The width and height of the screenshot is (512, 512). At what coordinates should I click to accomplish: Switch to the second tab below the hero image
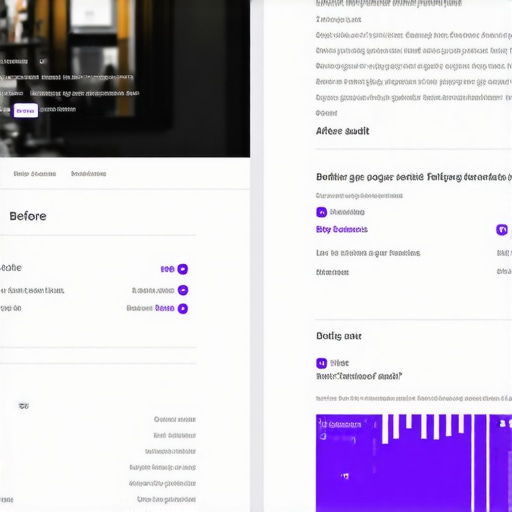pos(88,174)
